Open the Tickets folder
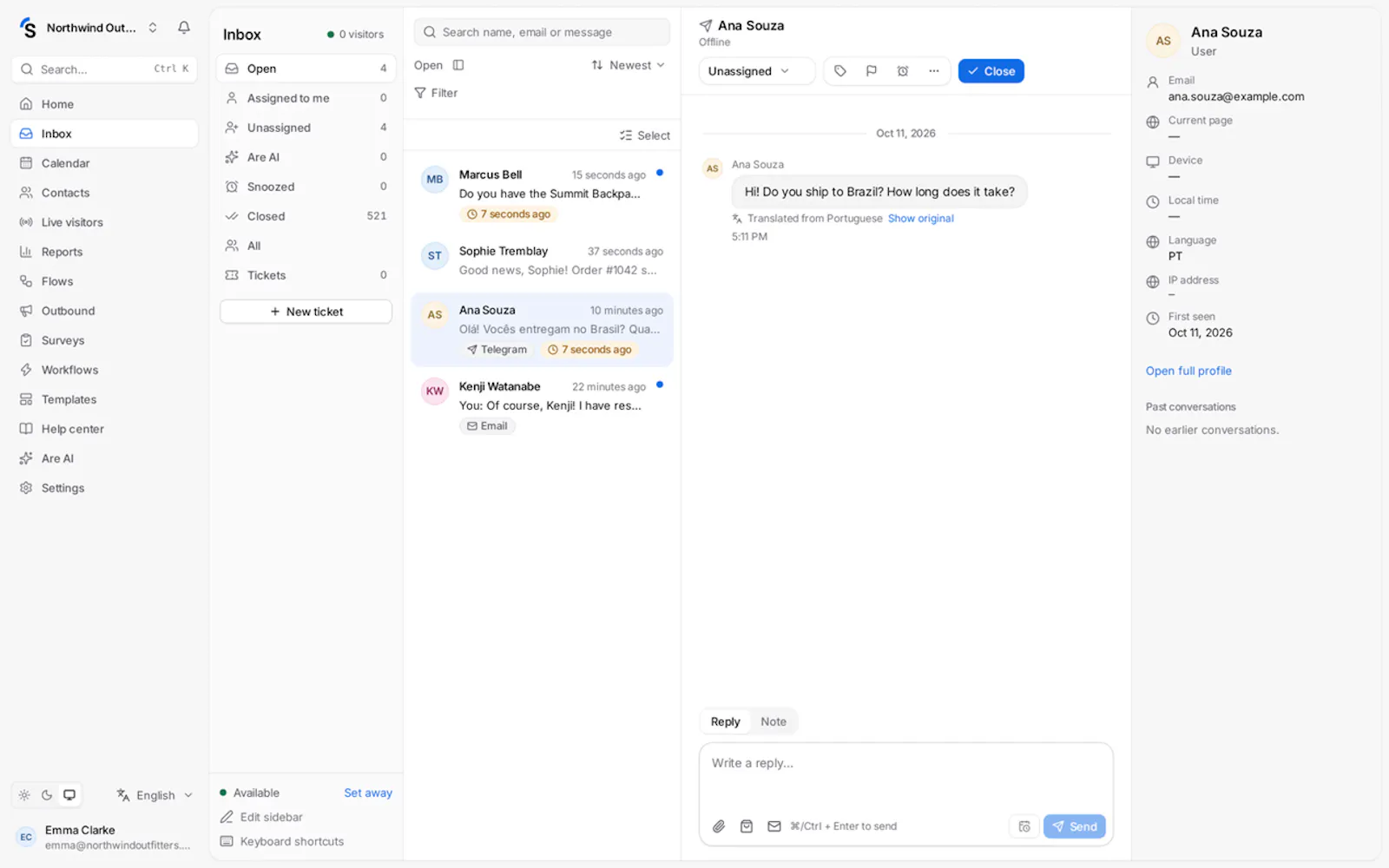 coord(306,275)
